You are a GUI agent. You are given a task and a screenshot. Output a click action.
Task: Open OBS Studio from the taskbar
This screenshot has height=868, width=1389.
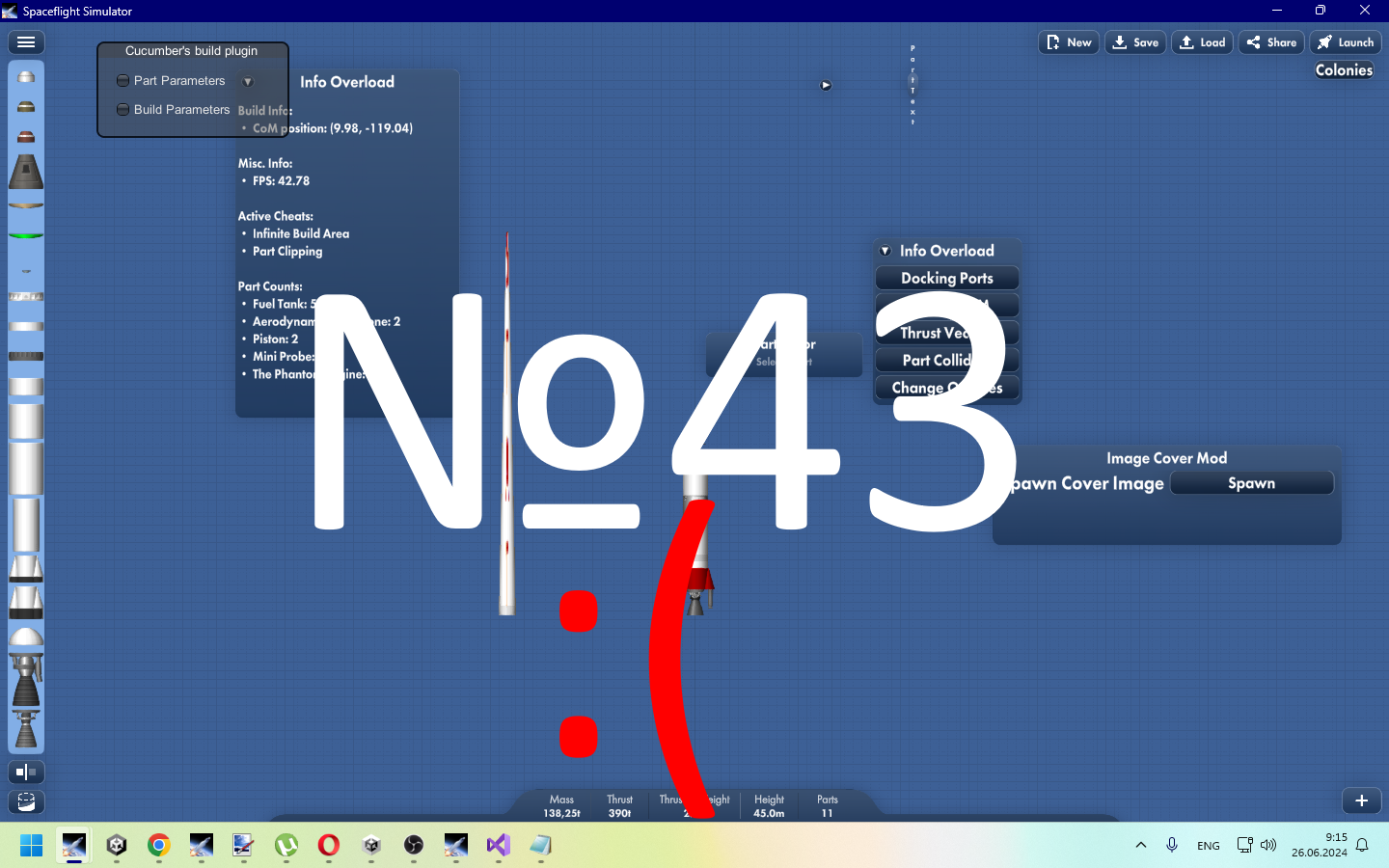[414, 845]
